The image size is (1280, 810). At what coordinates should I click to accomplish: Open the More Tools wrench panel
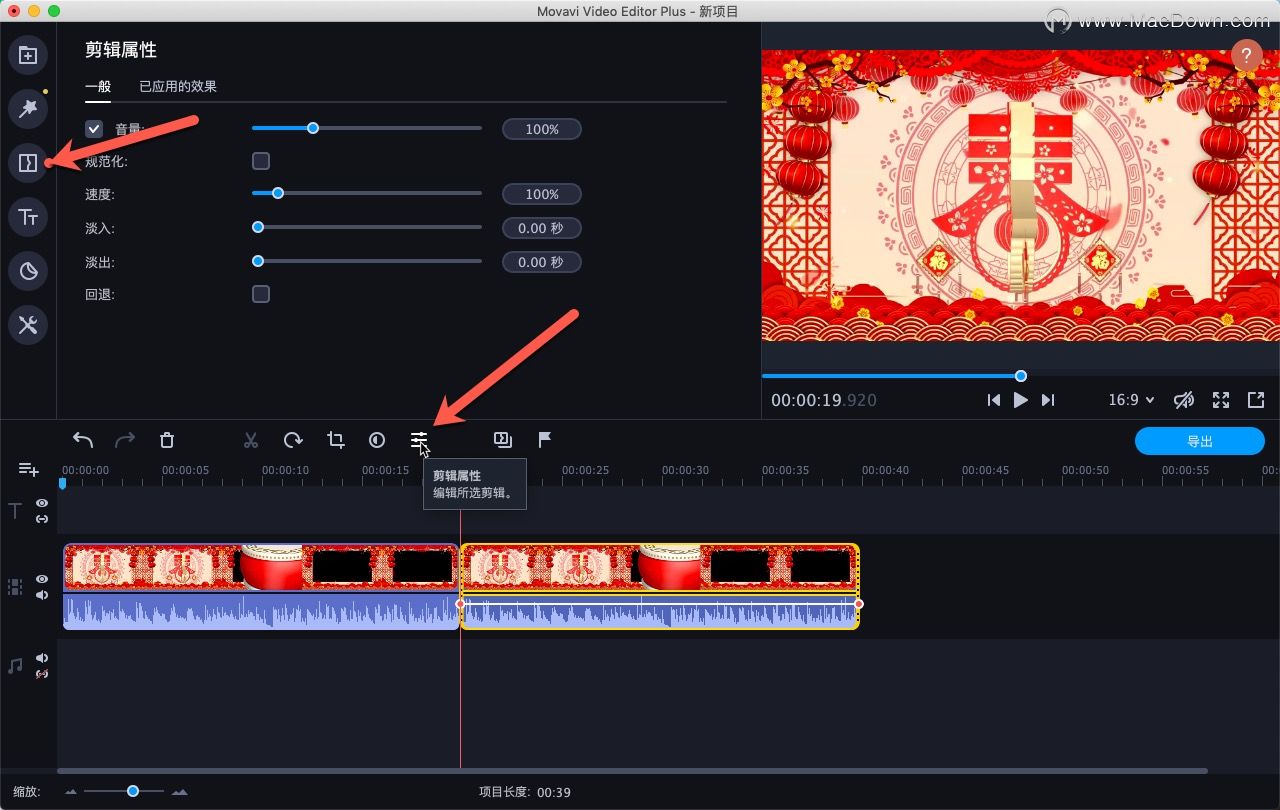(x=28, y=325)
